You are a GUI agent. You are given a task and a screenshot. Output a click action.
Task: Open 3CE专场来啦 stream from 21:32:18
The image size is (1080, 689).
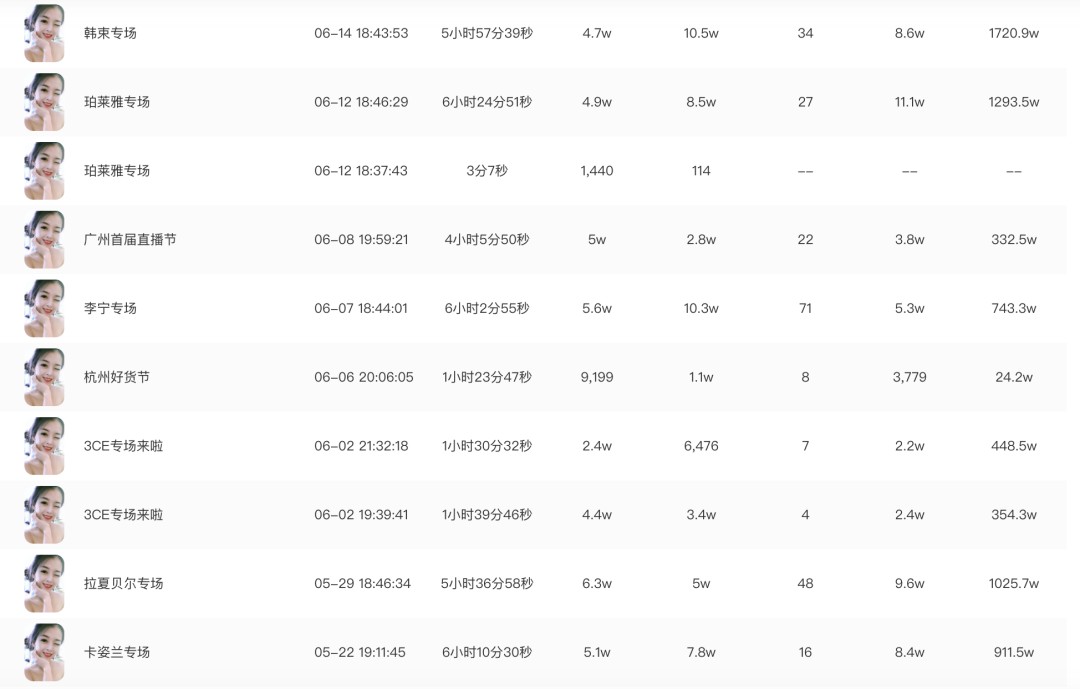coord(123,446)
